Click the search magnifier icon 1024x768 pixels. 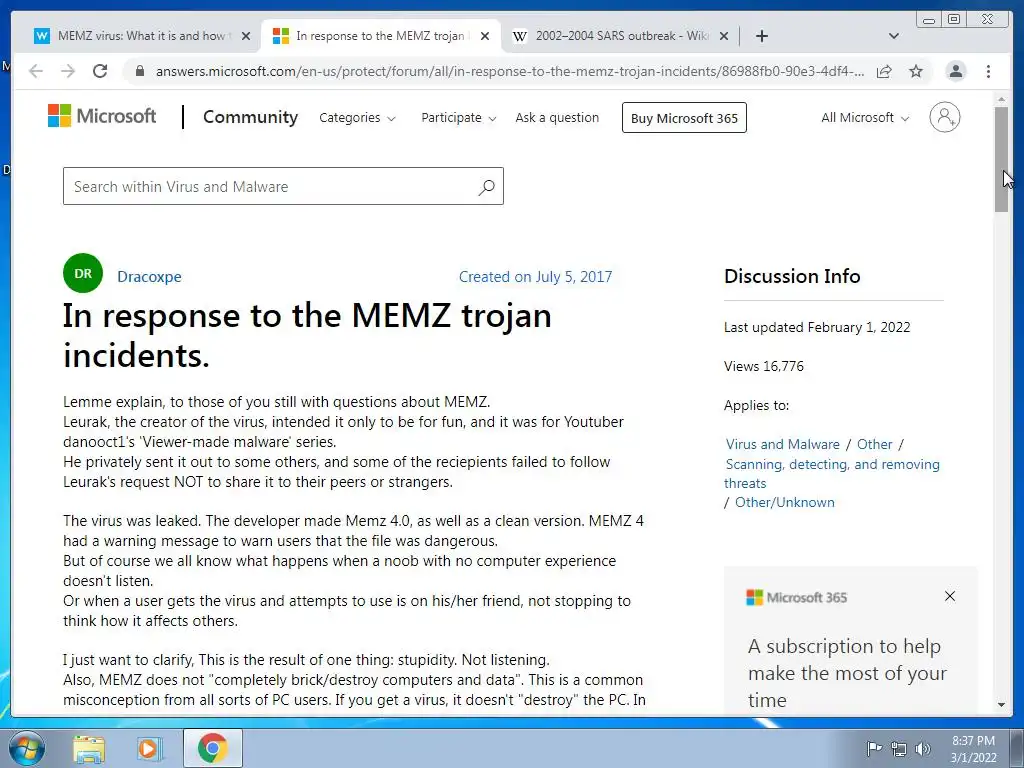487,187
